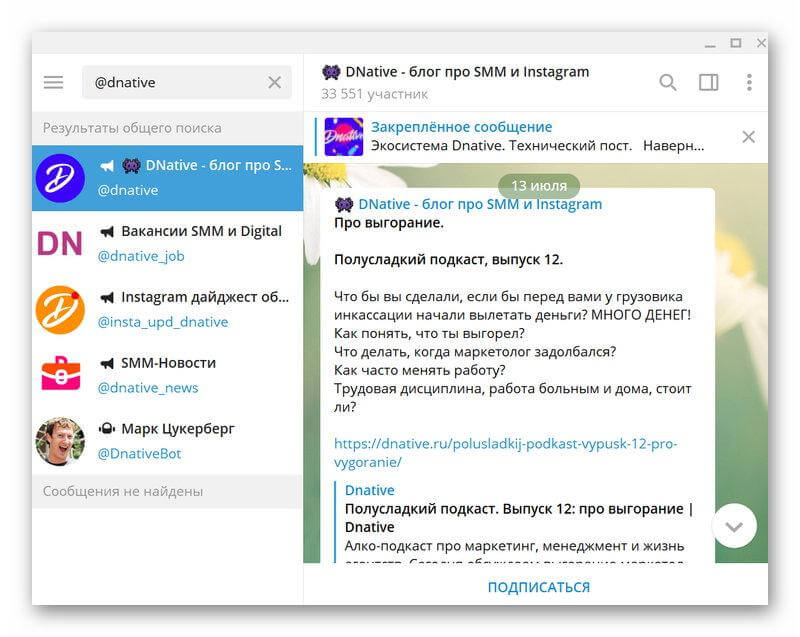Click '@DnativeBot' username text
This screenshot has width=800, height=637.
click(139, 453)
